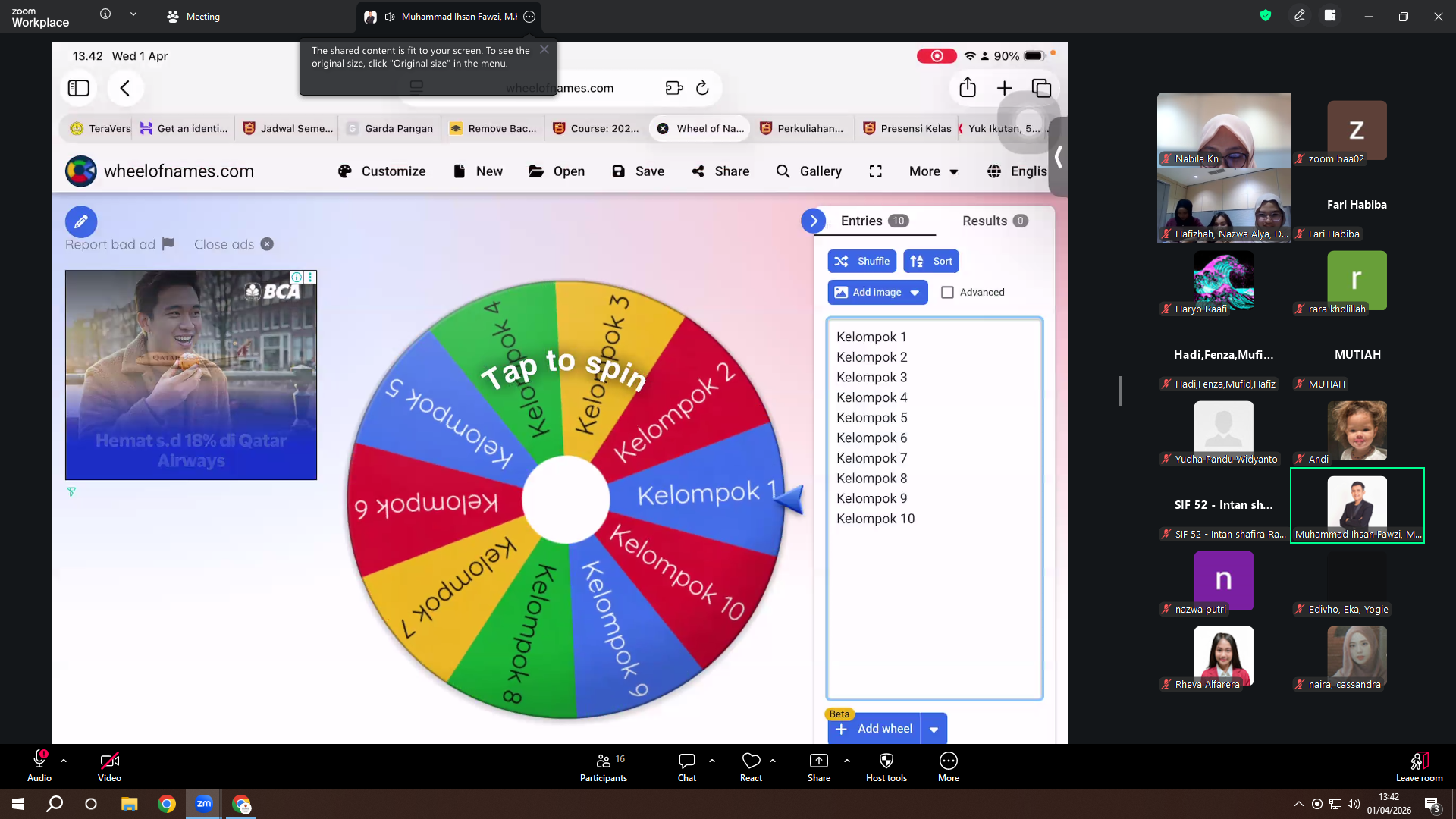Click the browser share icon
This screenshot has width=1456, height=819.
click(968, 88)
